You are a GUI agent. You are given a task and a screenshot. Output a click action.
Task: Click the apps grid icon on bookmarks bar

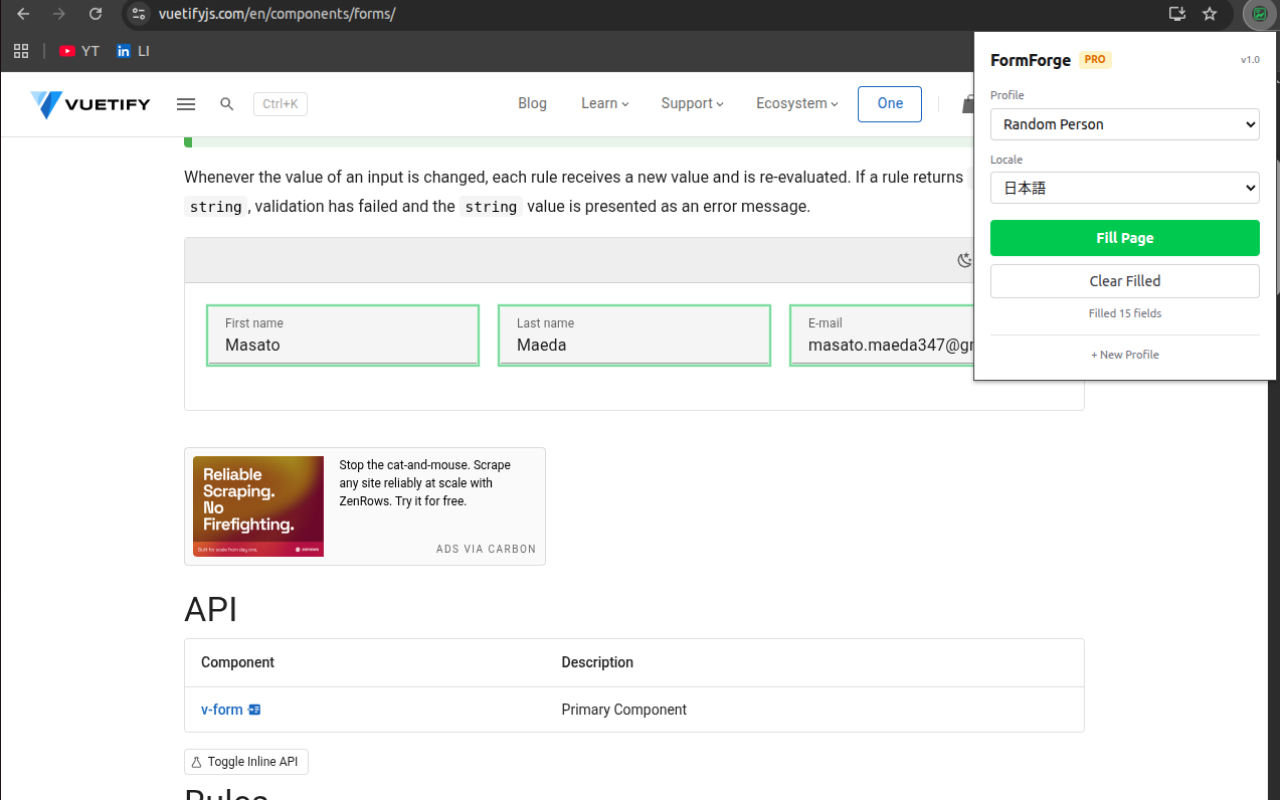pyautogui.click(x=20, y=50)
